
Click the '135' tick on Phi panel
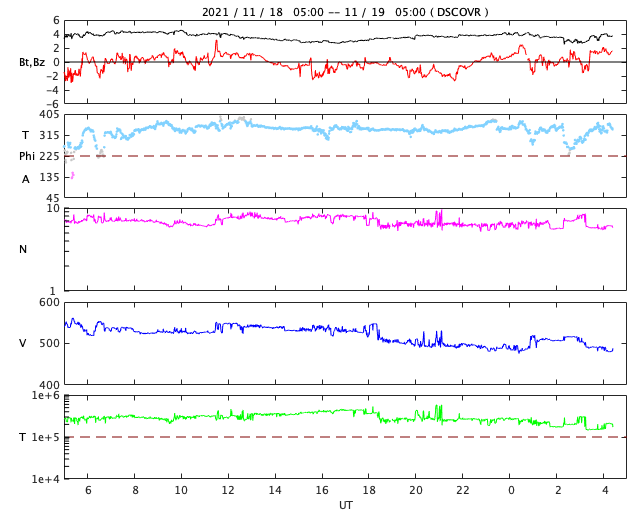pyautogui.click(x=49, y=177)
